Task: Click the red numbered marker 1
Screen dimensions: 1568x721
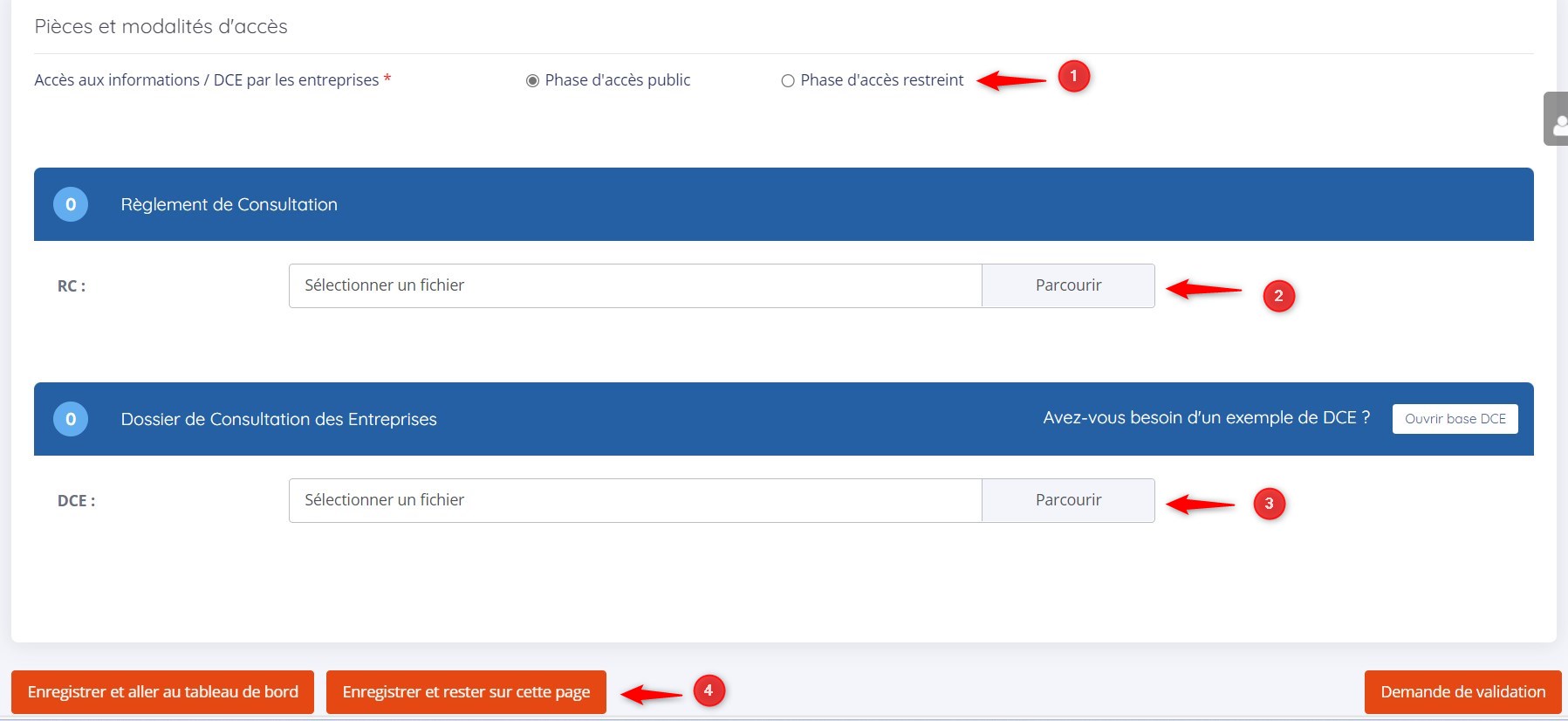Action: point(1073,77)
